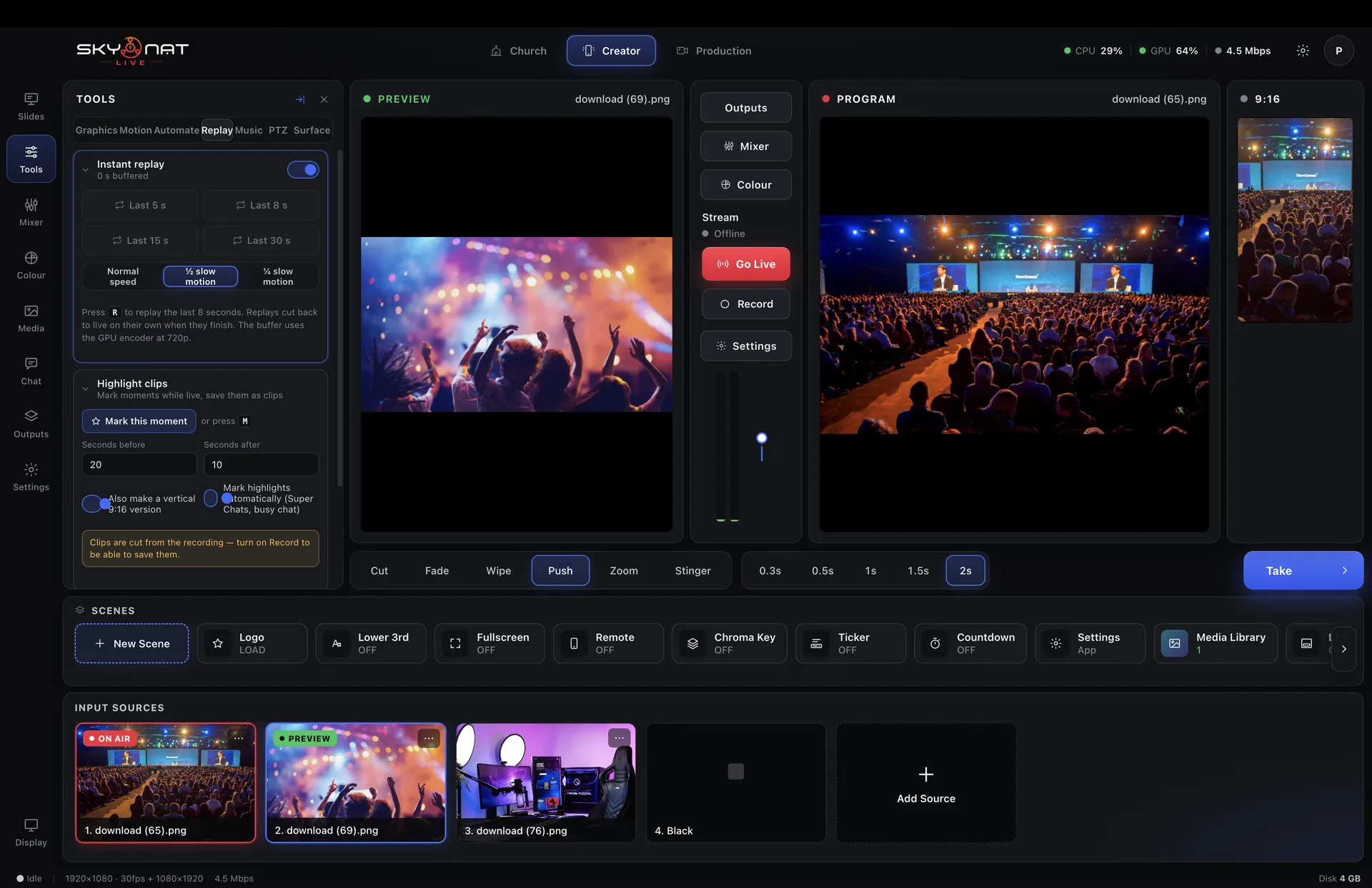The image size is (1372, 888).
Task: Toggle the Instant replay switch
Action: (x=303, y=169)
